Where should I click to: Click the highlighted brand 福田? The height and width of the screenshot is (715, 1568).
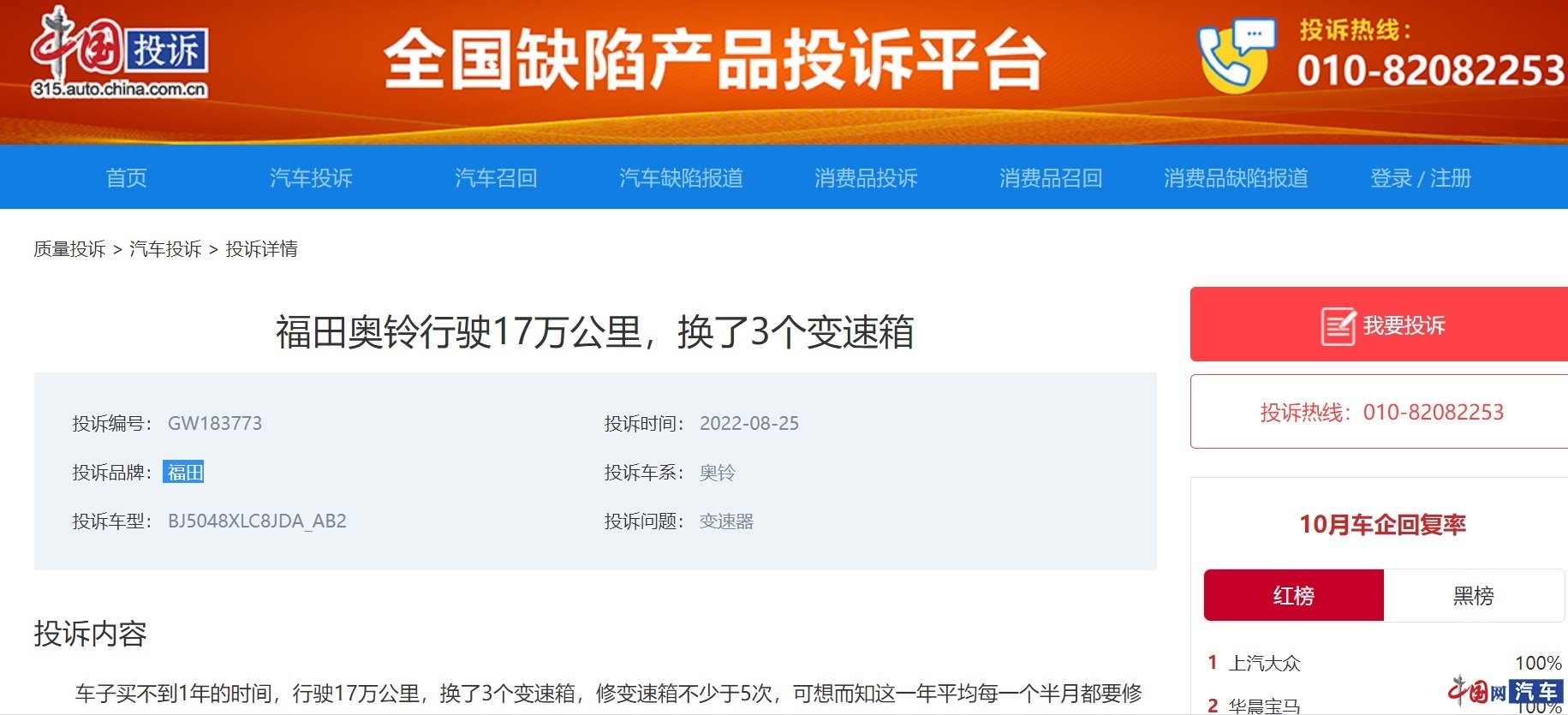point(184,473)
